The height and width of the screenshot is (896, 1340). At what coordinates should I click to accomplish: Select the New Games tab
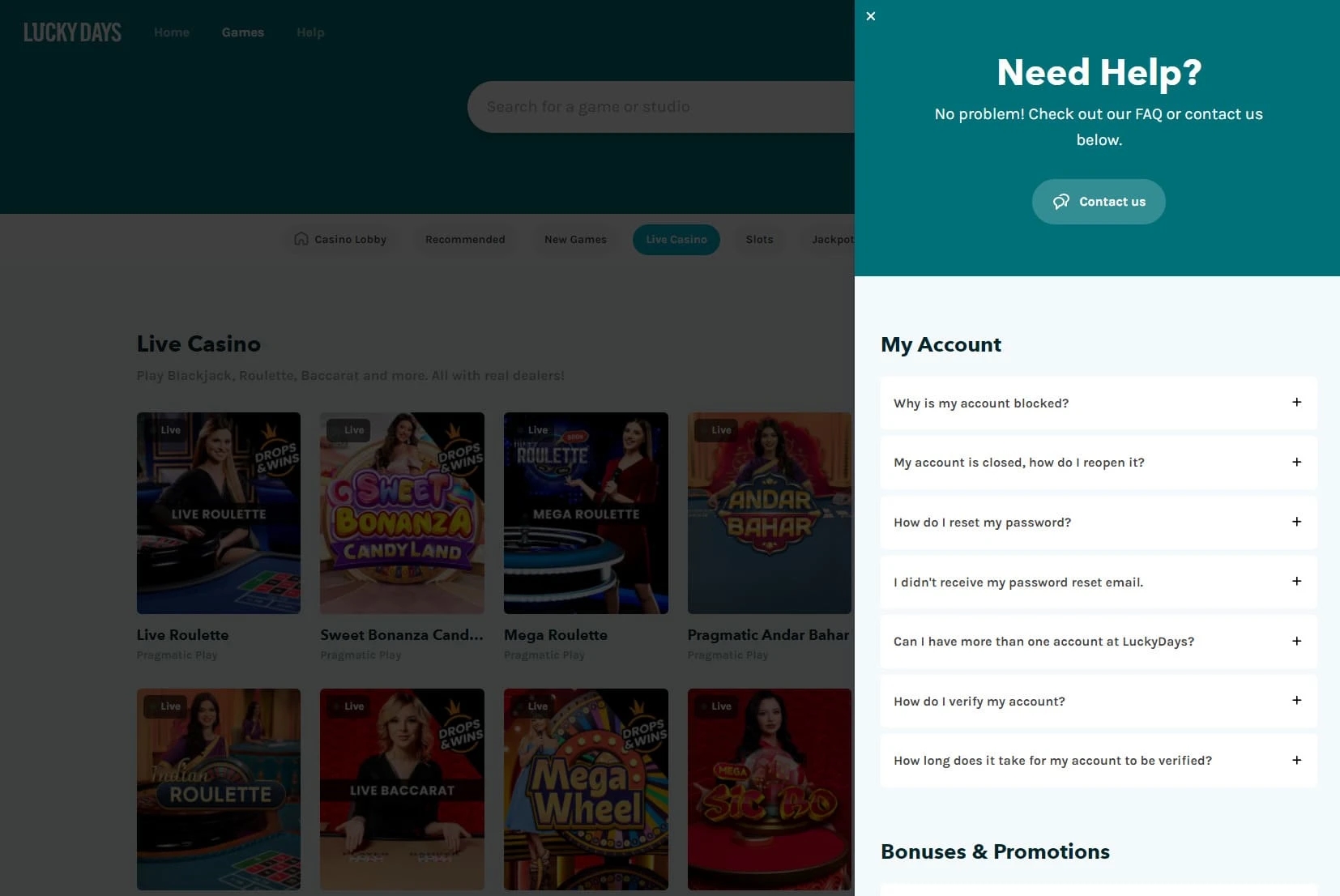click(x=575, y=240)
